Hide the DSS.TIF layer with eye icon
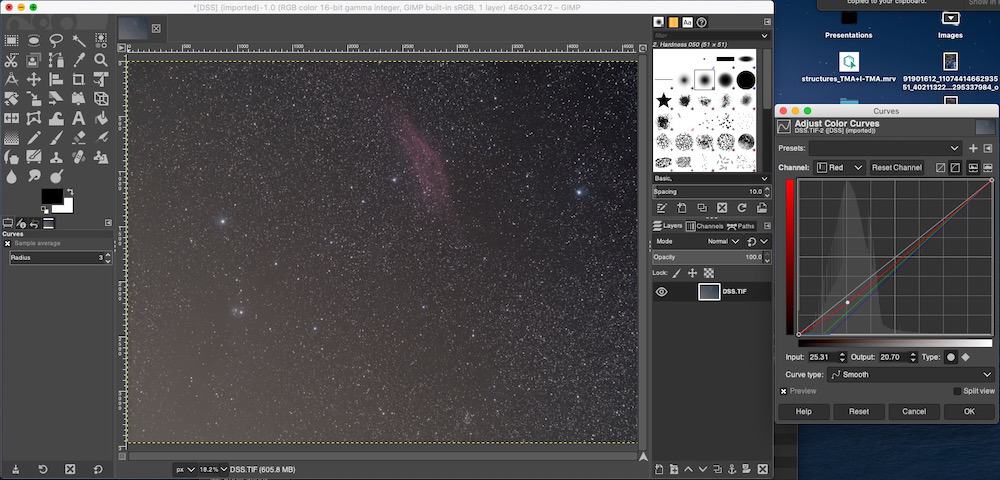 (662, 292)
